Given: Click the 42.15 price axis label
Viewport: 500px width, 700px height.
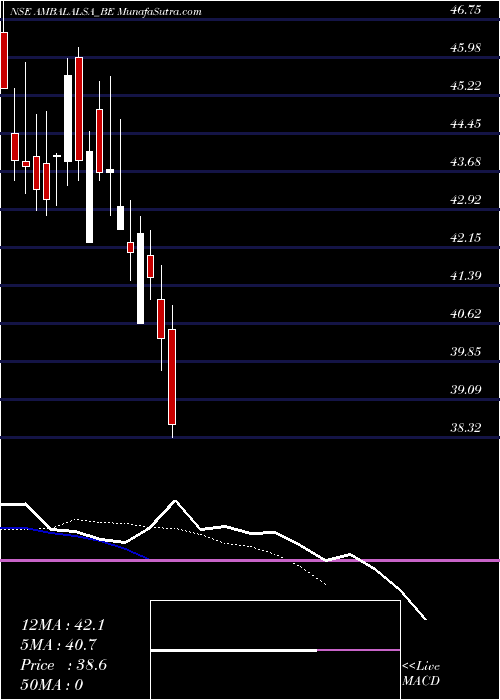Looking at the screenshot, I should coord(466,238).
